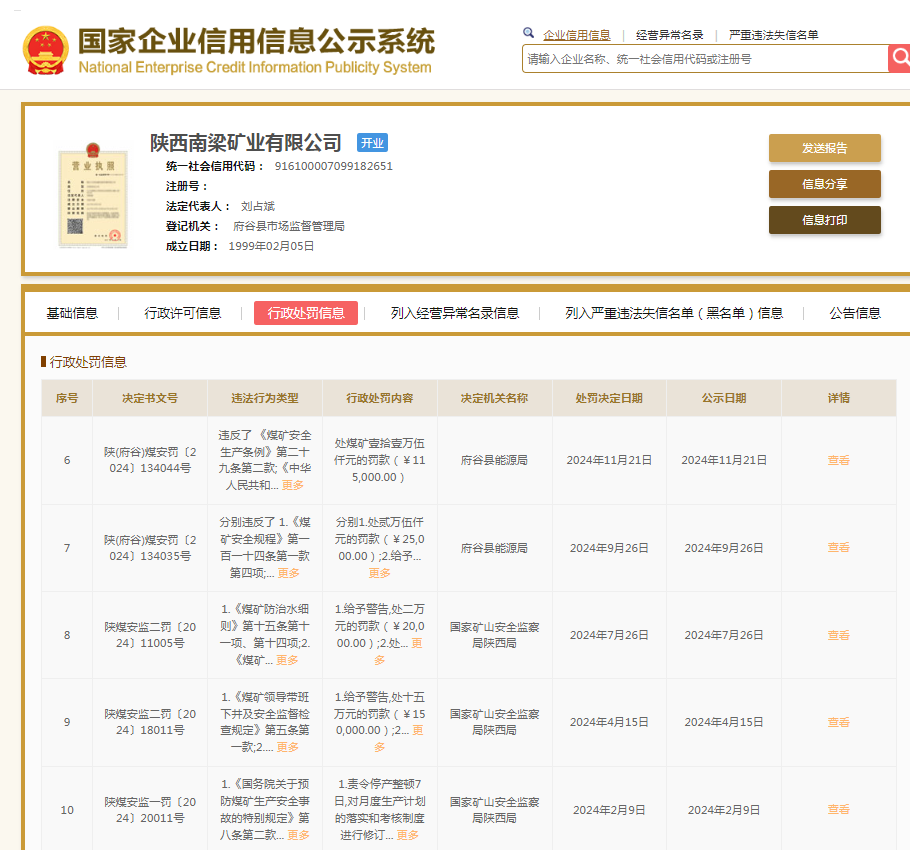Select 企业信用信息 search category
The width and height of the screenshot is (910, 850).
point(576,35)
